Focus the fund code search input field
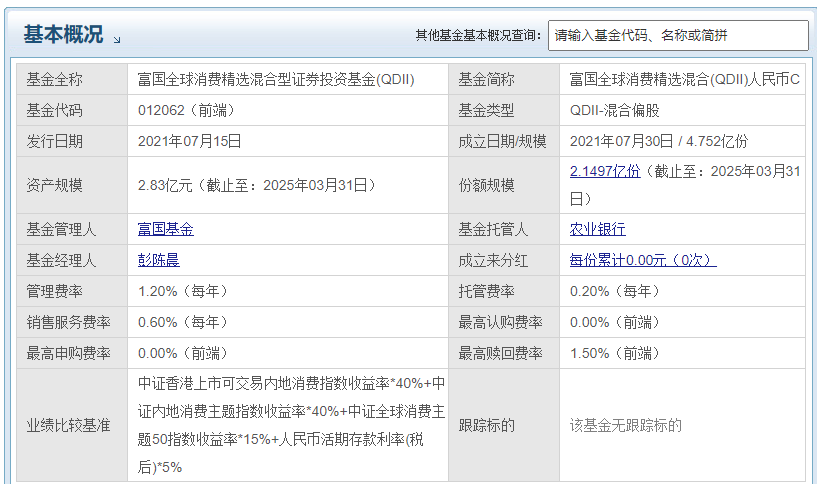Viewport: 817px width, 484px height. (678, 35)
